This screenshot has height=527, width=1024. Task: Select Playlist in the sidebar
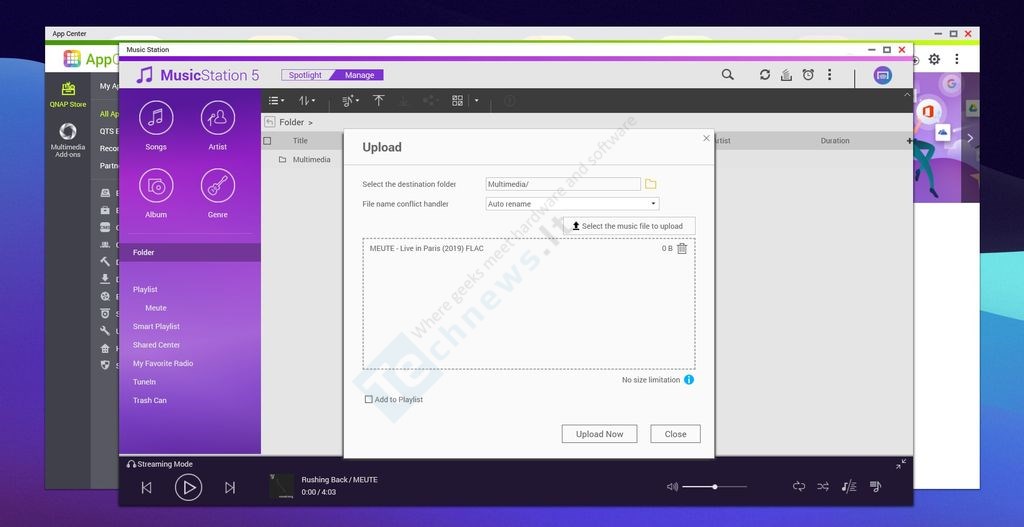pyautogui.click(x=145, y=289)
